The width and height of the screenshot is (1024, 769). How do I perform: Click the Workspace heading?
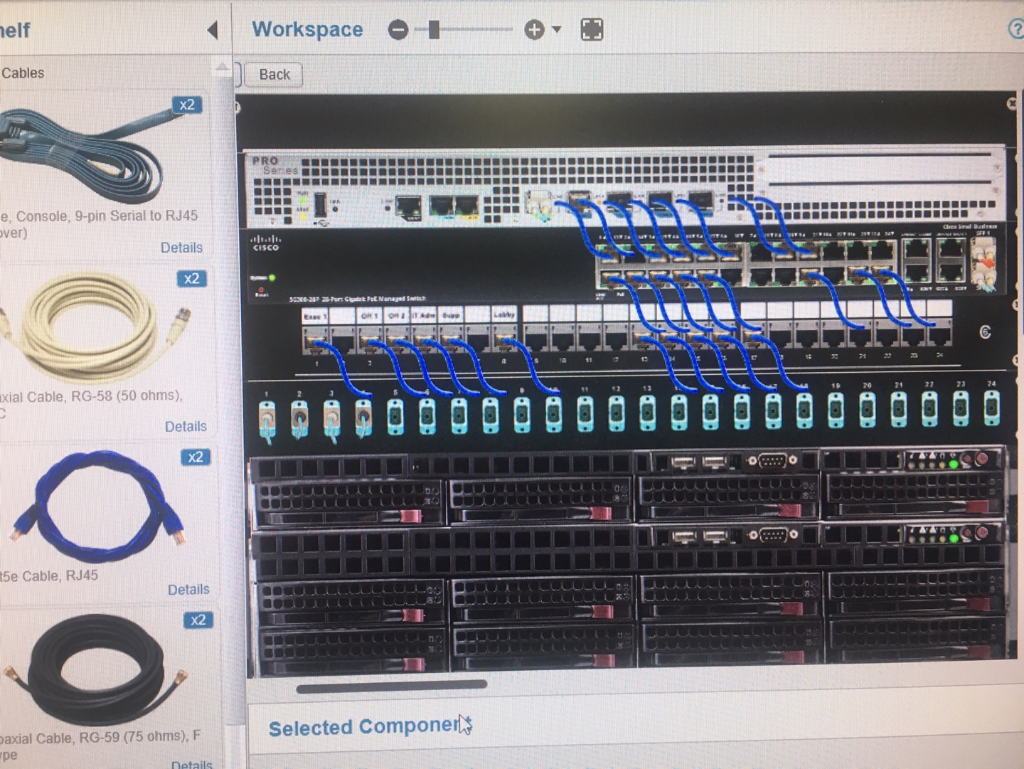click(x=307, y=29)
